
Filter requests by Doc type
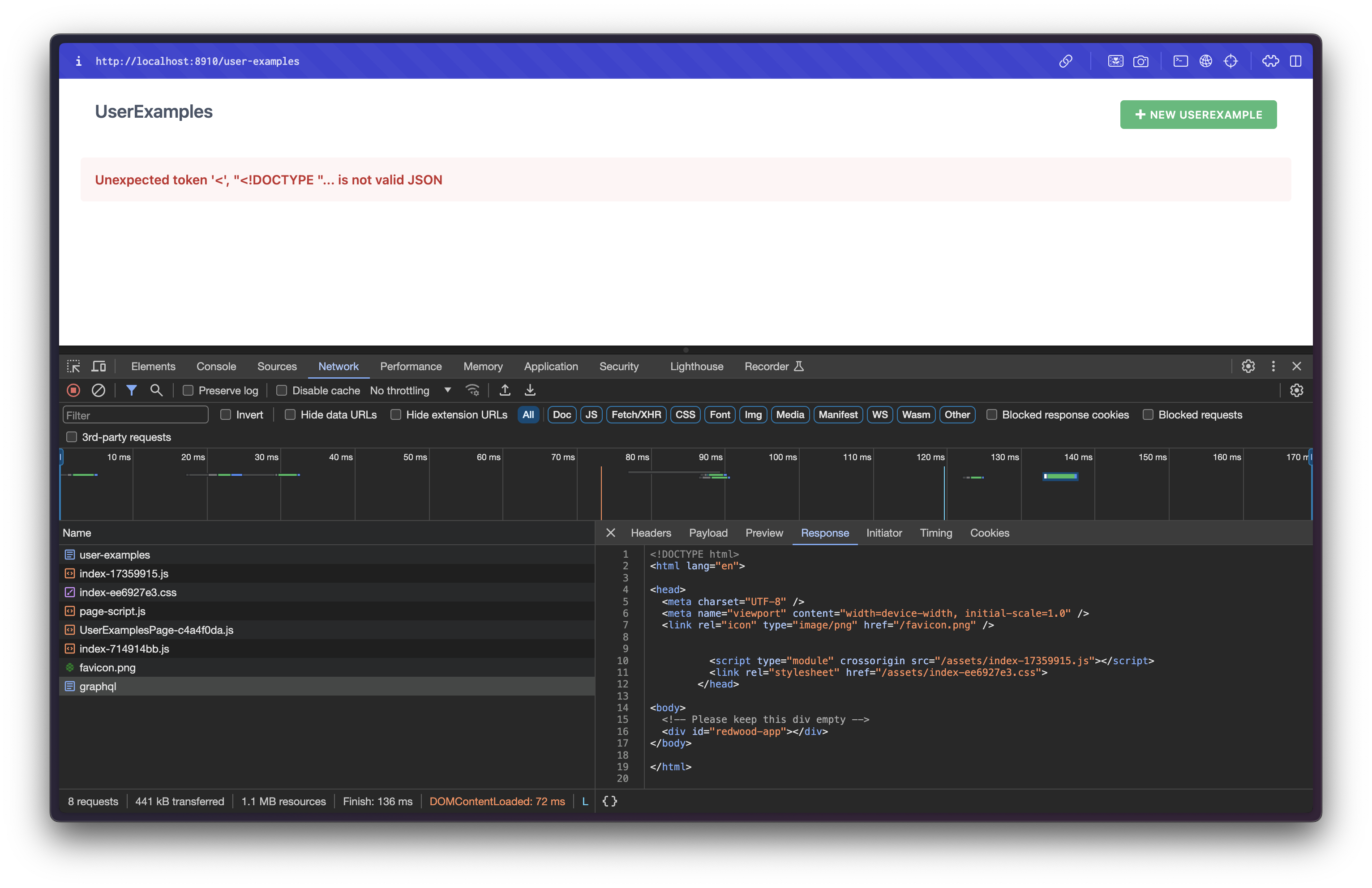coord(562,415)
